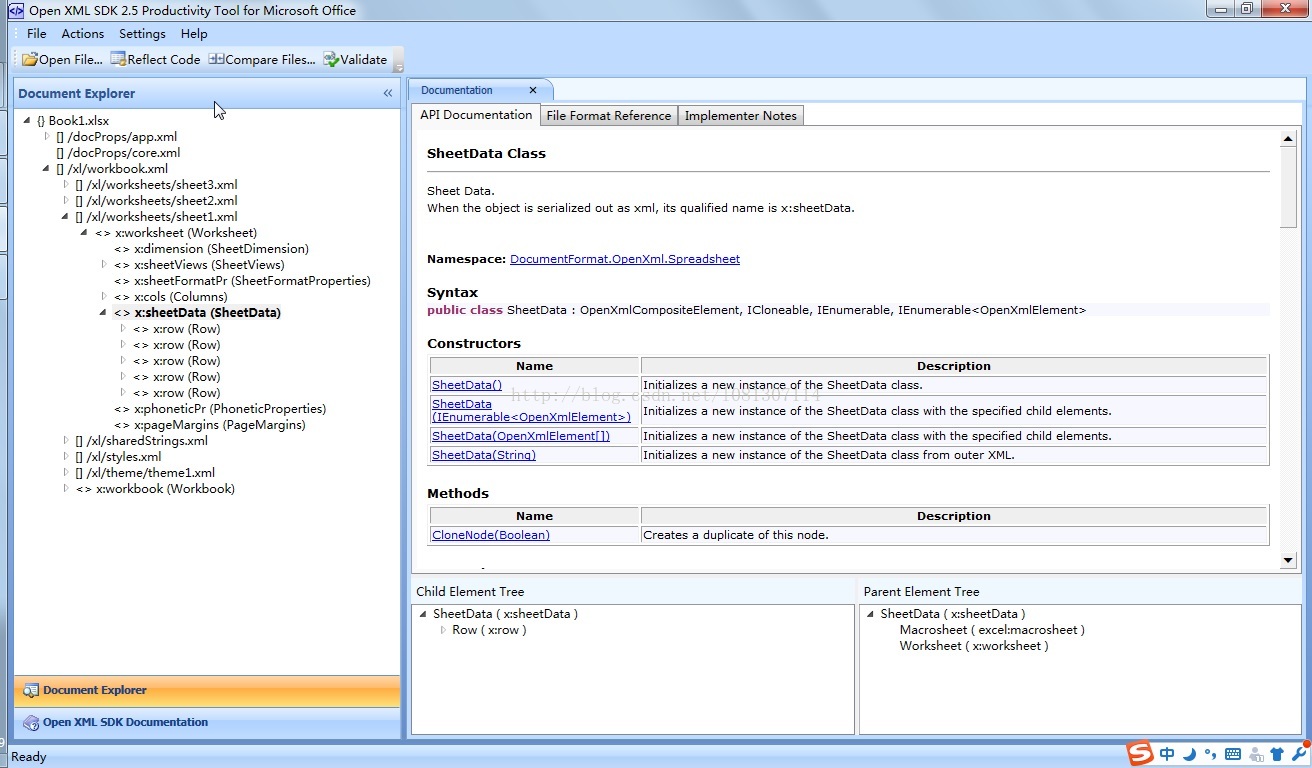Expand the x:cols (Columns) node
This screenshot has width=1312, height=768.
coord(104,296)
